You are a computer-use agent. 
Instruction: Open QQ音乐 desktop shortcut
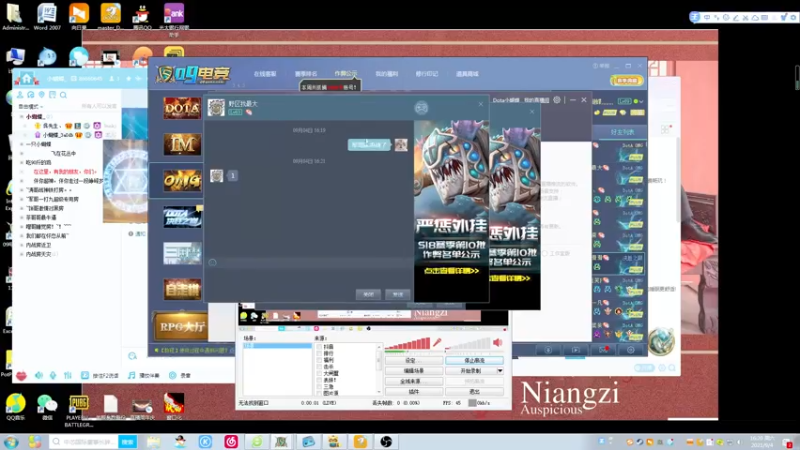click(15, 404)
